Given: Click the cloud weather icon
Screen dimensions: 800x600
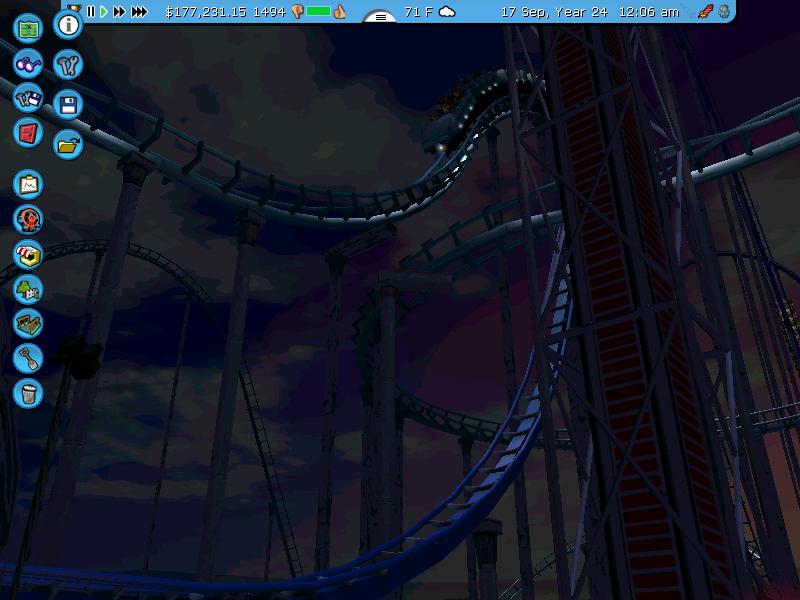Looking at the screenshot, I should [447, 11].
